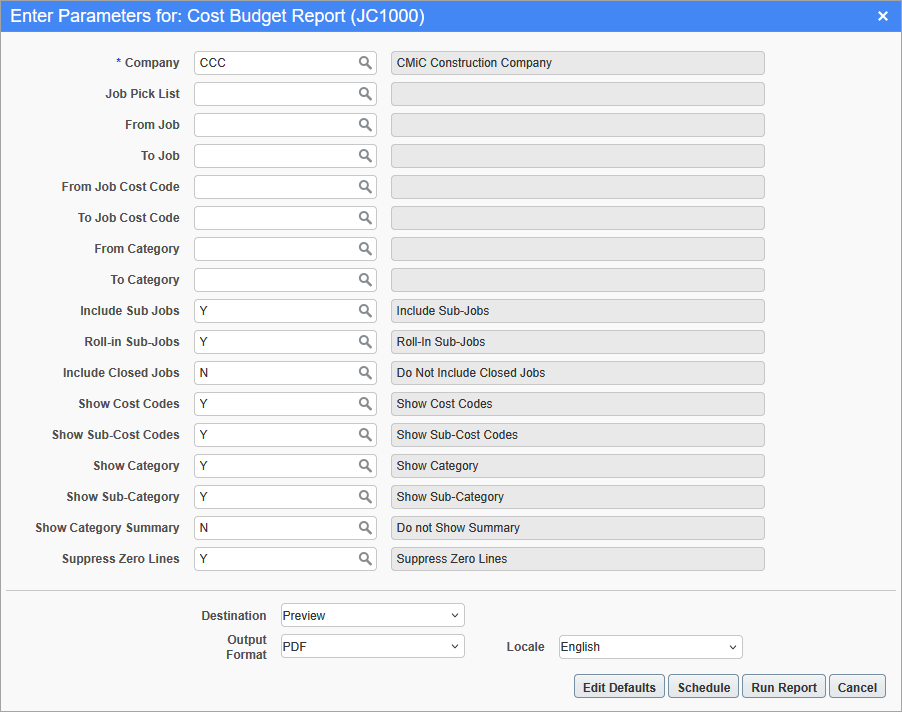Image resolution: width=902 pixels, height=712 pixels.
Task: Open the Show Category Summary lookup
Action: 366,527
